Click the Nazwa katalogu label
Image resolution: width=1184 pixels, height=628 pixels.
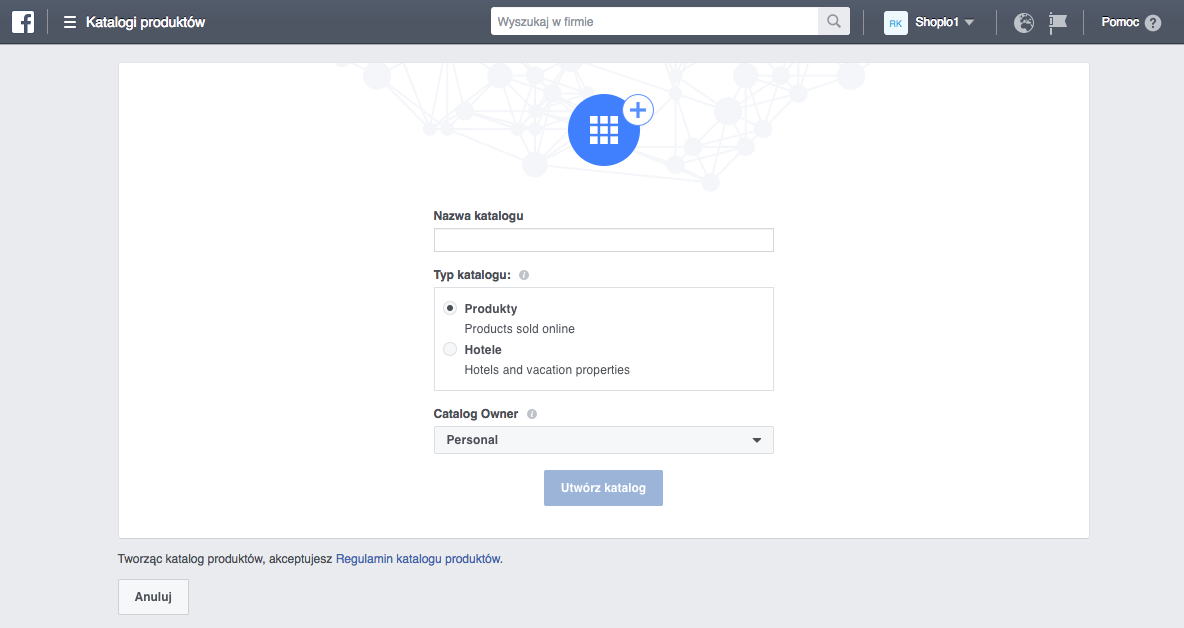[x=478, y=216]
